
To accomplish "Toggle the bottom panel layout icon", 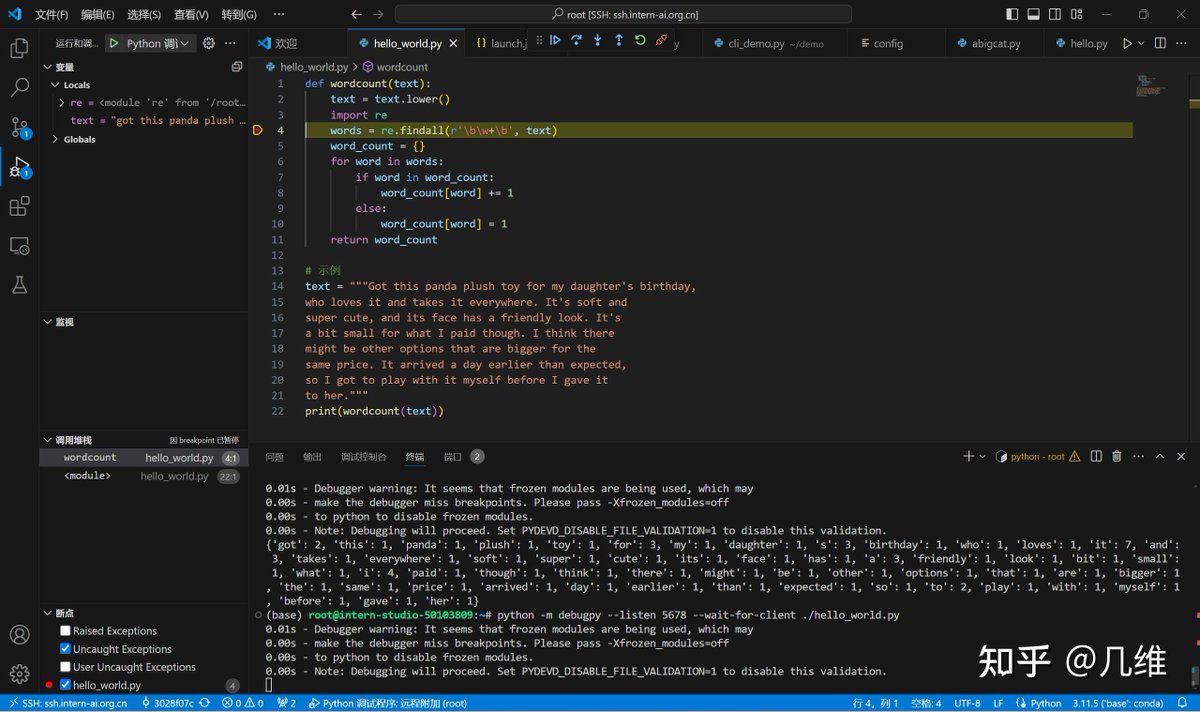I will (1033, 14).
